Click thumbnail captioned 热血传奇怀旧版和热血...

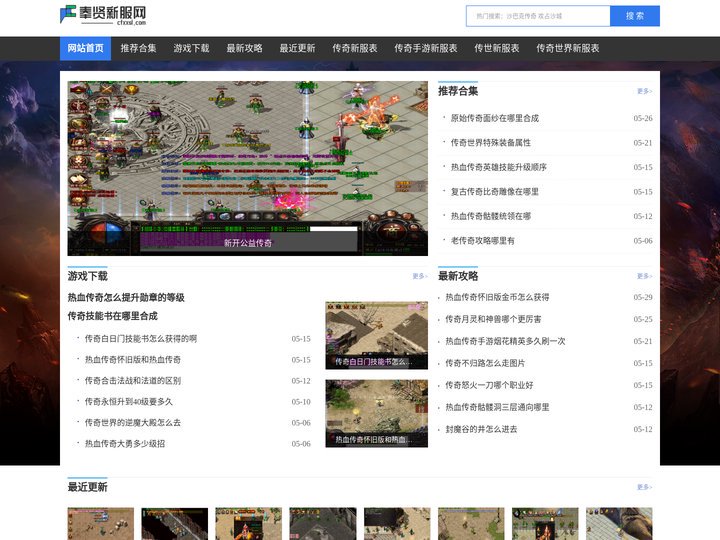(x=377, y=413)
